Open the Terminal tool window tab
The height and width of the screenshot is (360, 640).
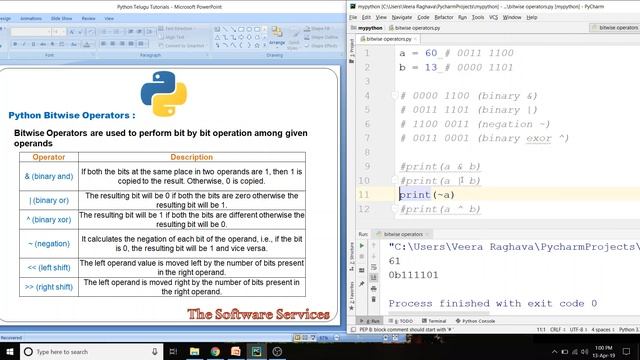point(434,321)
